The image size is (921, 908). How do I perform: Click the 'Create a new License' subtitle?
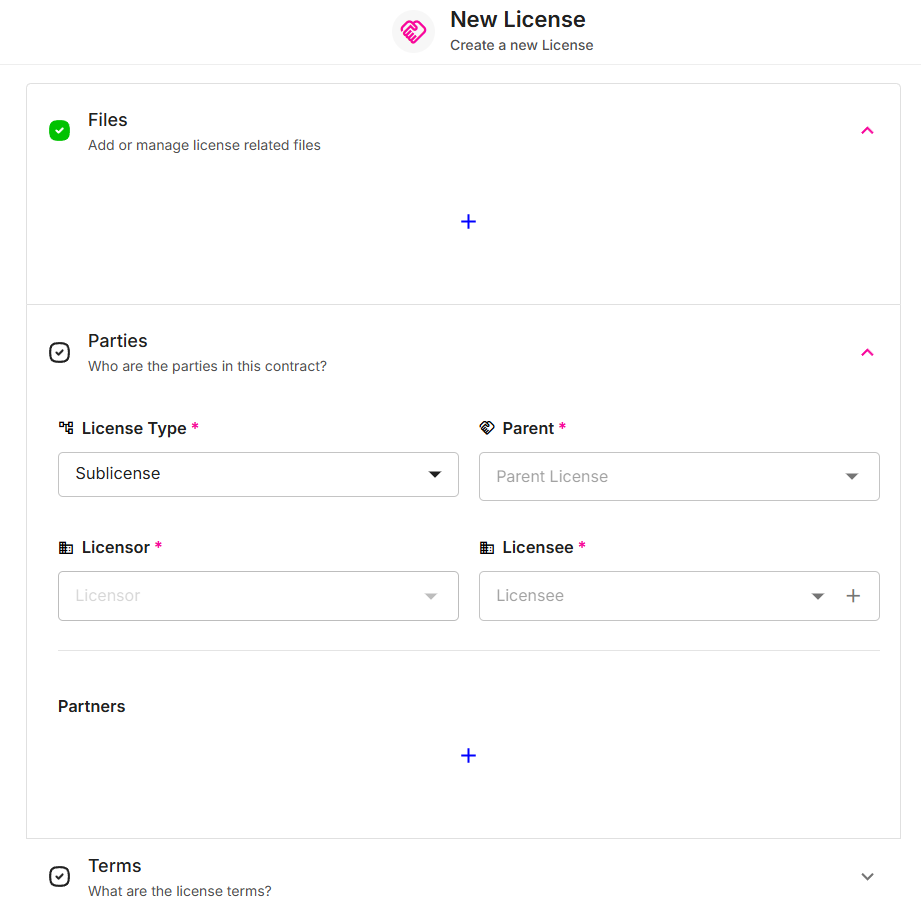click(522, 45)
